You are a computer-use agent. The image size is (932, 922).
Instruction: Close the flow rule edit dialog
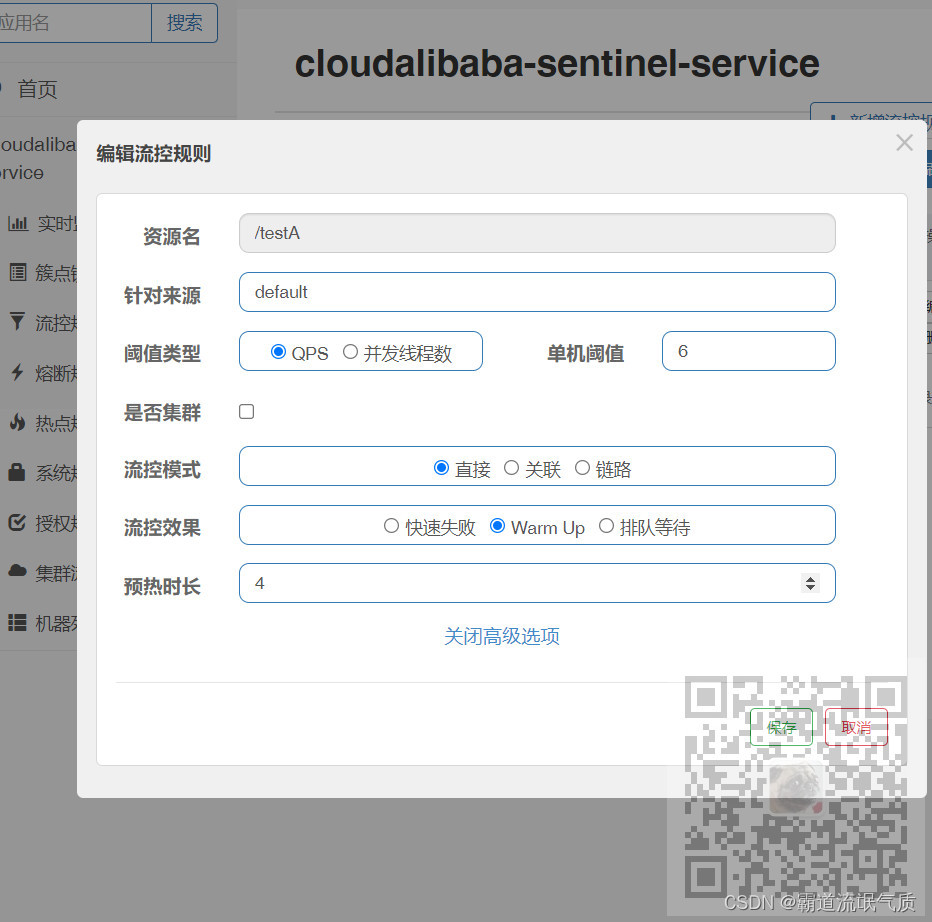point(904,143)
